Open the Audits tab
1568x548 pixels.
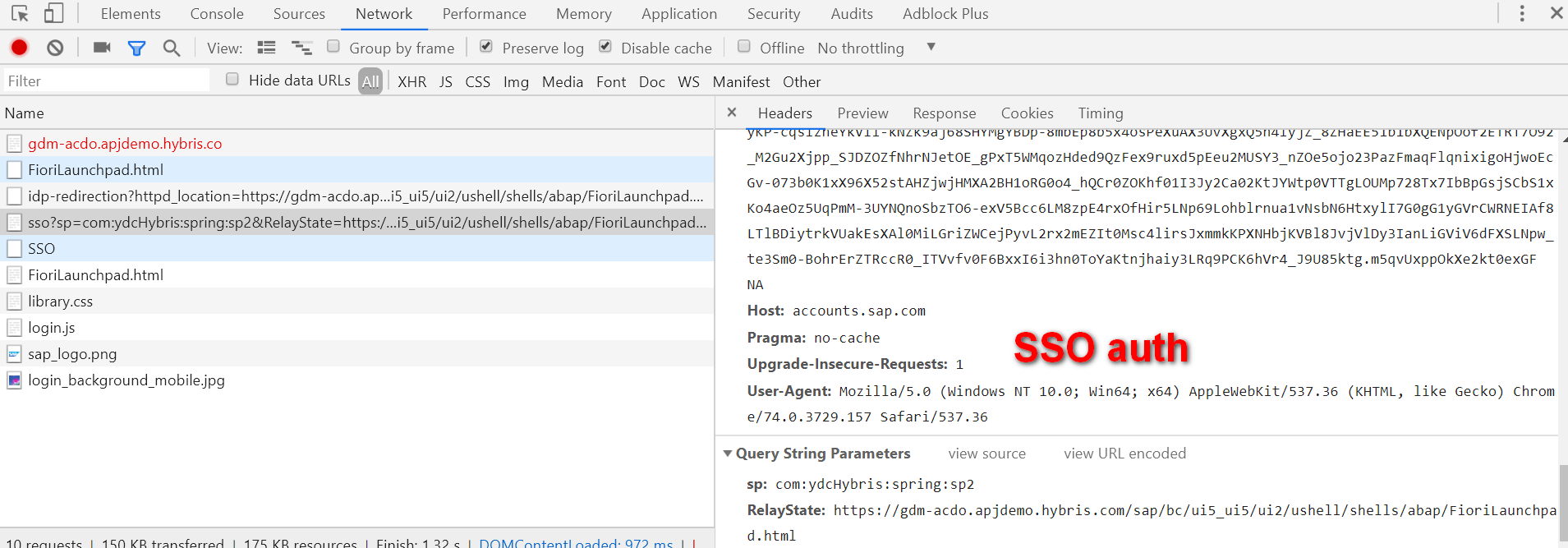[x=852, y=14]
